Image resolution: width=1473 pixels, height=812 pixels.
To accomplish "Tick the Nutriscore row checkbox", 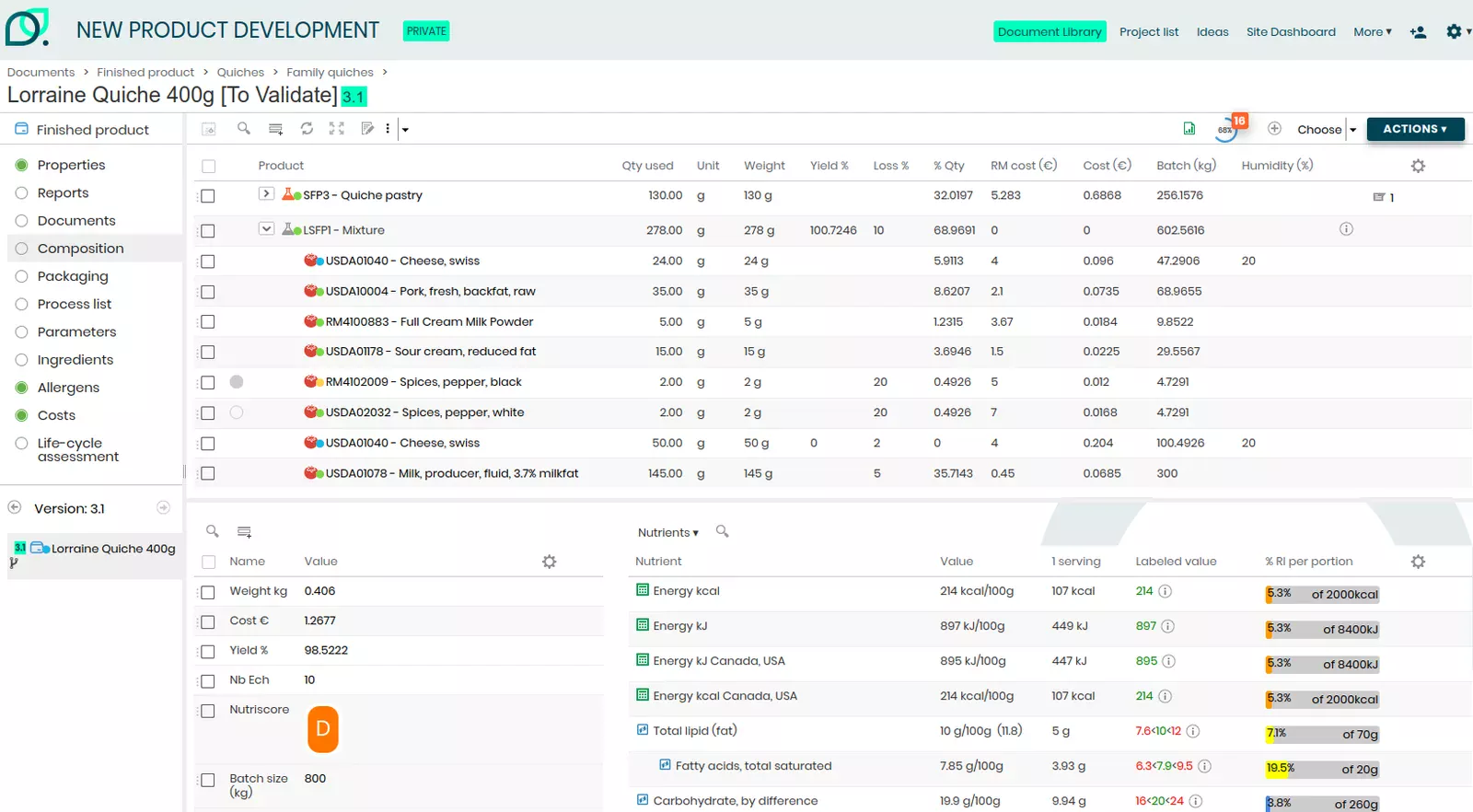I will coord(208,711).
